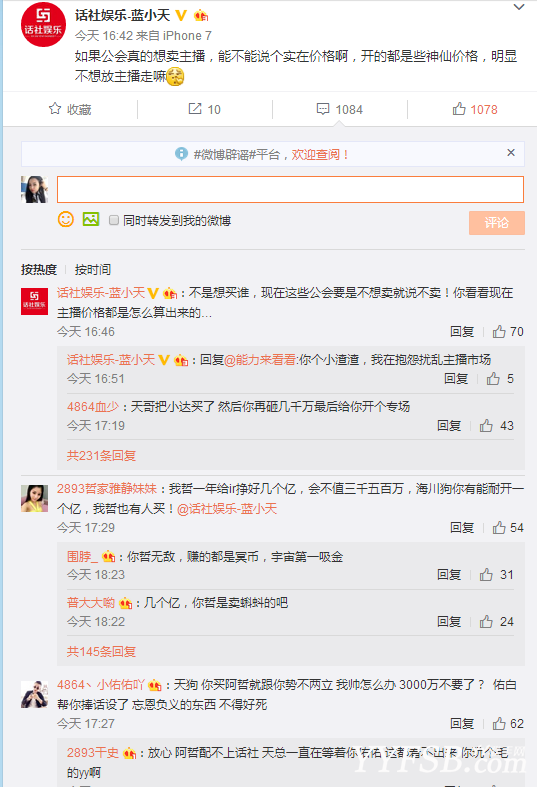Click your avatar beside the comment box
The width and height of the screenshot is (537, 787).
34,189
